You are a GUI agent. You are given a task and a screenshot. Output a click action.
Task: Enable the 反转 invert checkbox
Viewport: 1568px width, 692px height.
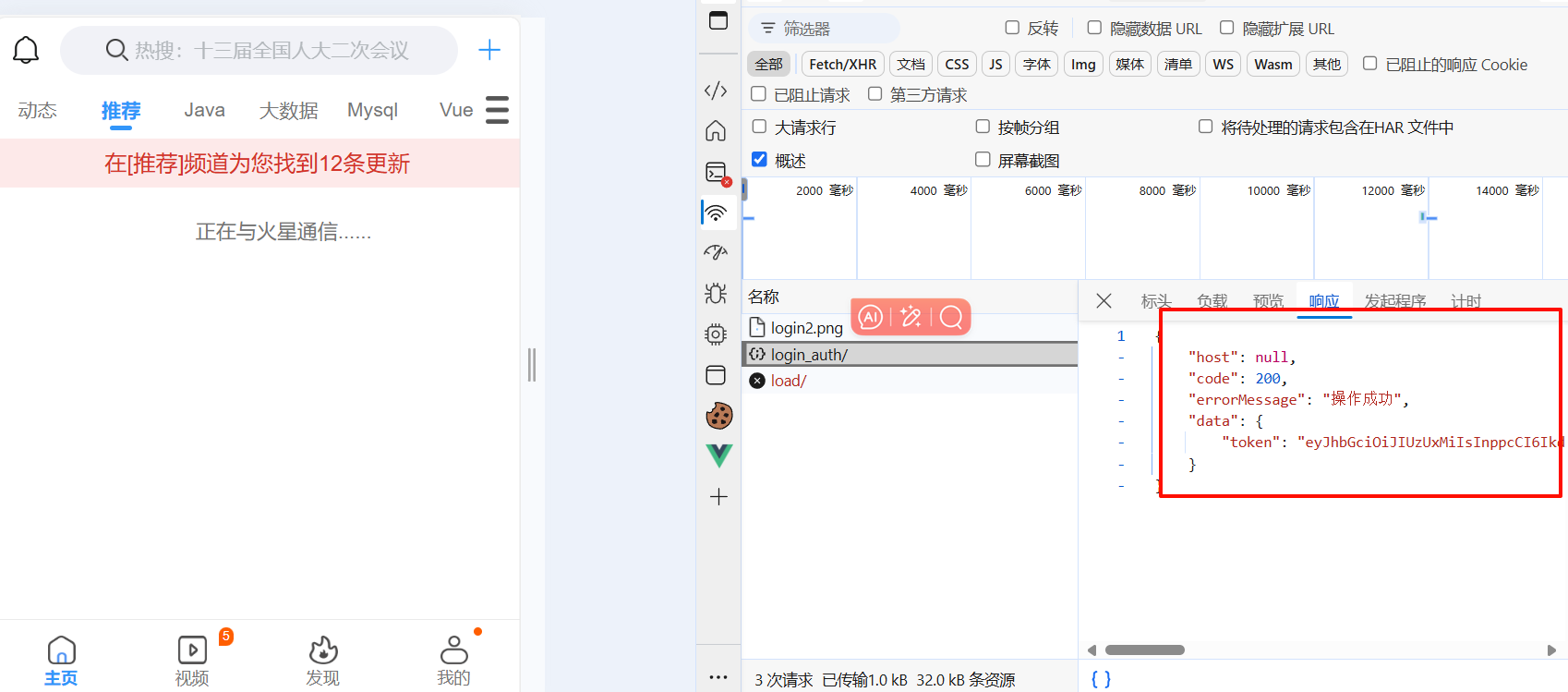[1012, 28]
